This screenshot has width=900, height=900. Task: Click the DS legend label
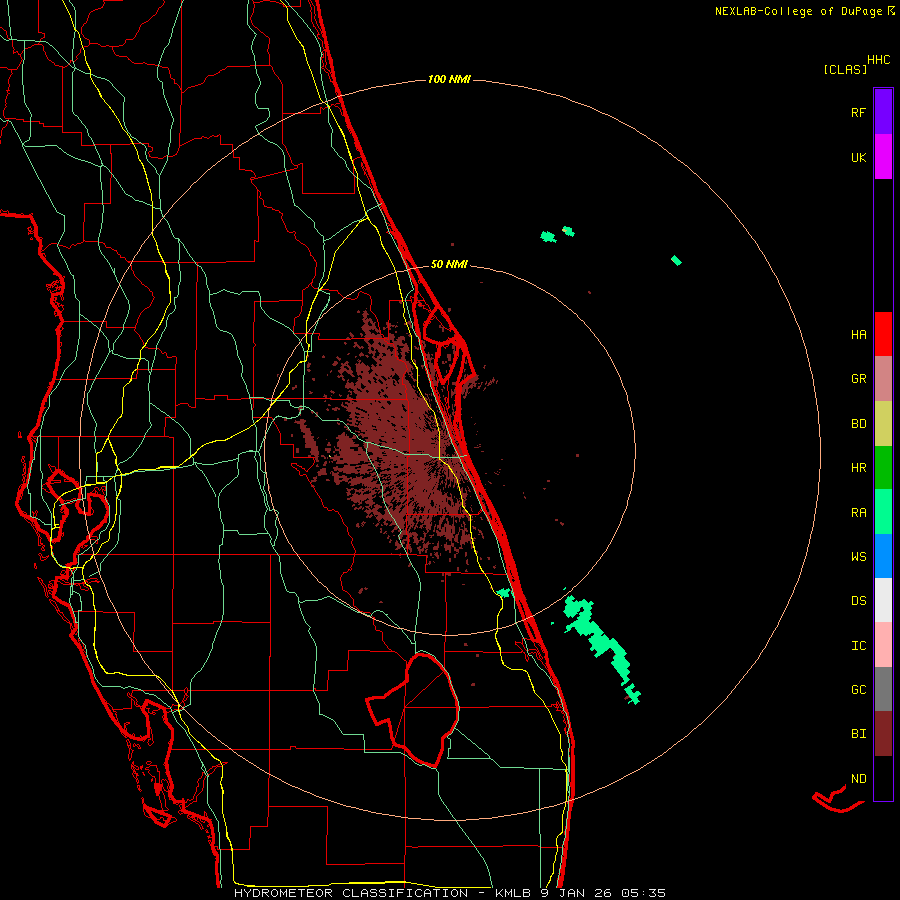click(x=858, y=601)
